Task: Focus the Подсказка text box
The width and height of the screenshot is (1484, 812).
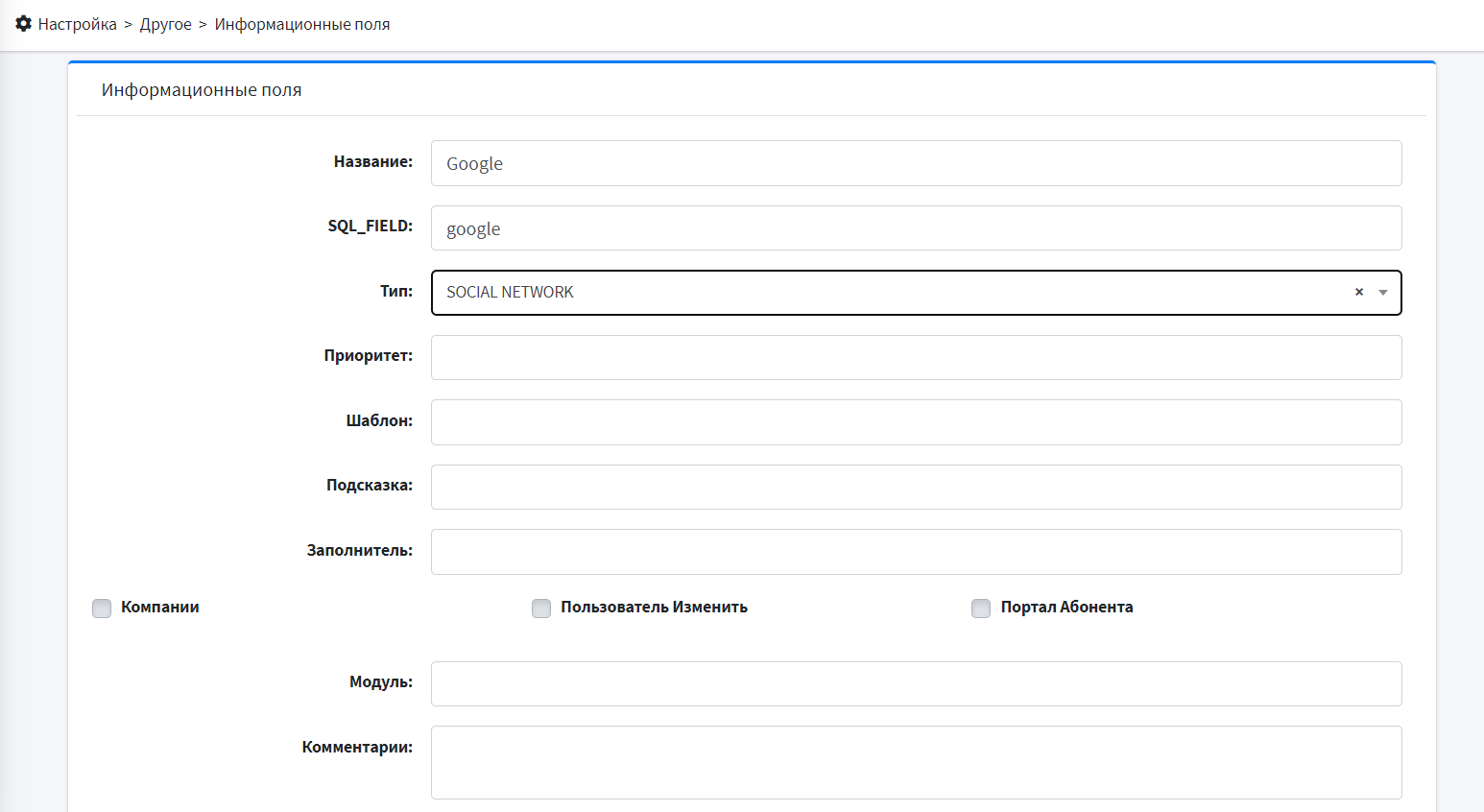Action: point(916,487)
